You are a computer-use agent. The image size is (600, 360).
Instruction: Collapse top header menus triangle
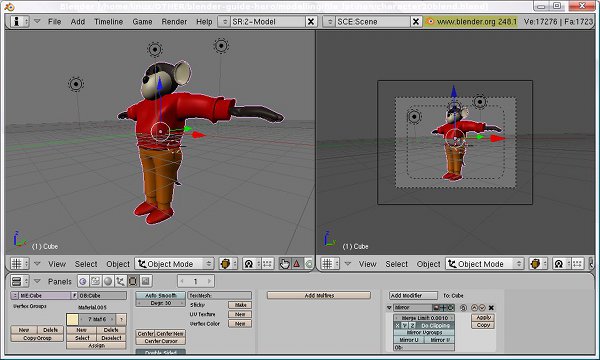[37, 21]
